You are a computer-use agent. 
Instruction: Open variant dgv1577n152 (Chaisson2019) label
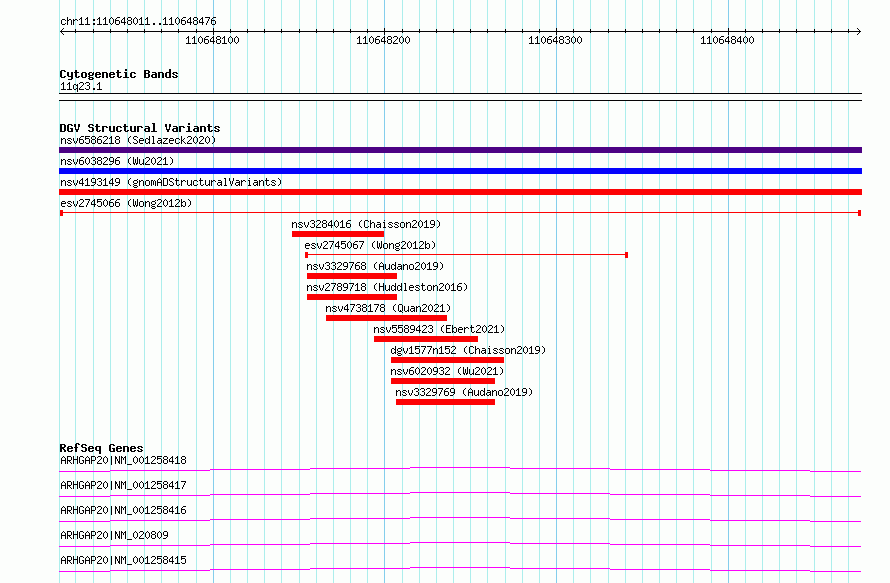point(468,350)
